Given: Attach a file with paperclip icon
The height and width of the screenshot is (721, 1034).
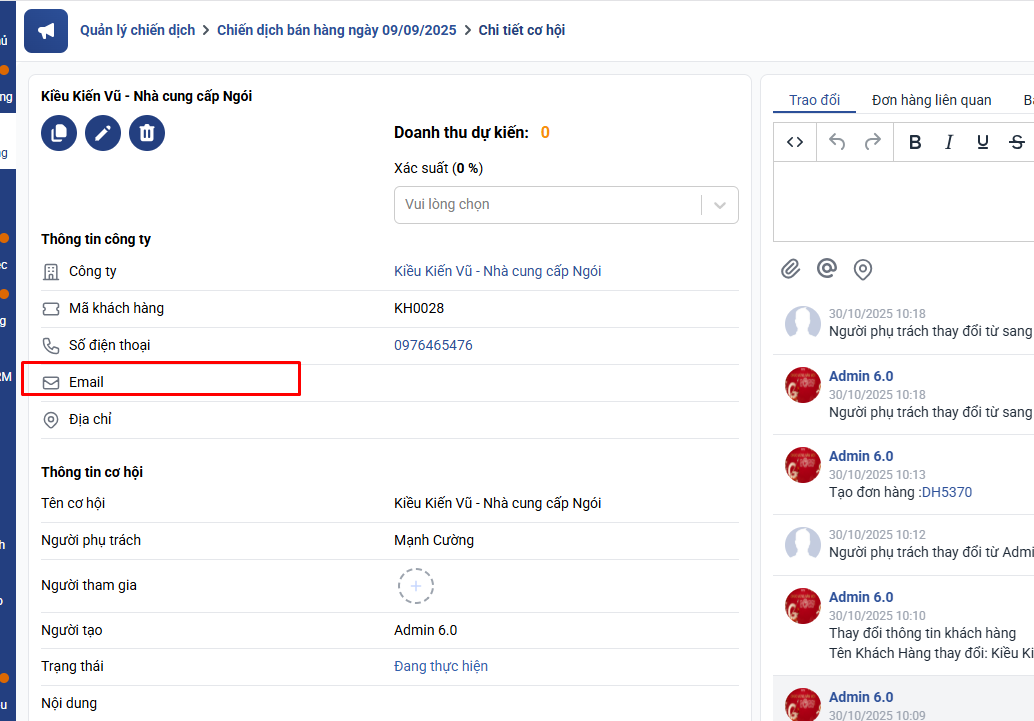Looking at the screenshot, I should click(x=791, y=269).
